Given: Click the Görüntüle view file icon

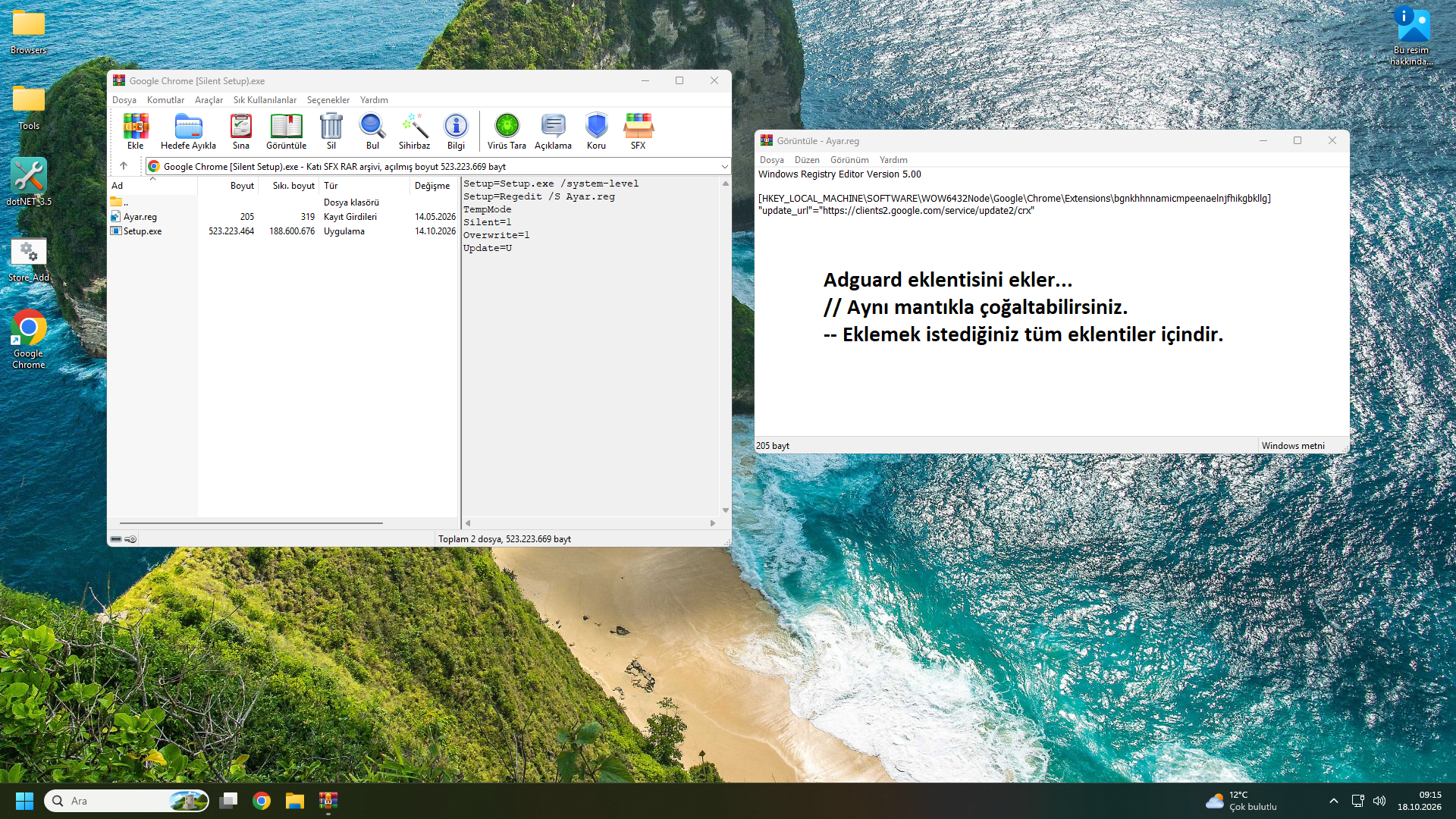Looking at the screenshot, I should (x=286, y=131).
